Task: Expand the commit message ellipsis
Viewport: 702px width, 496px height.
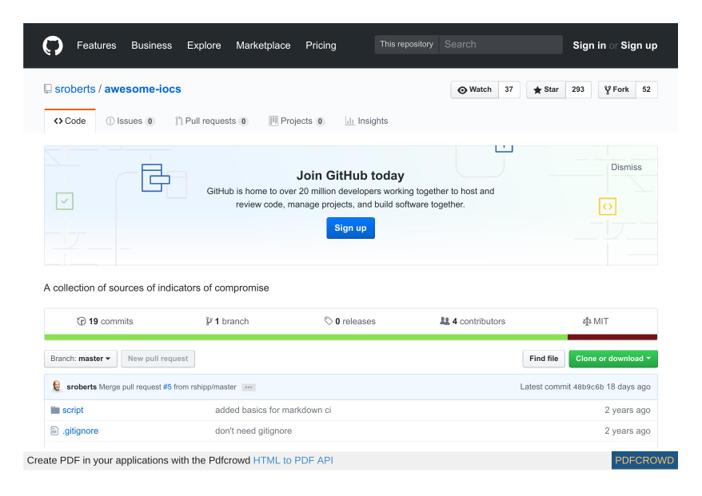Action: 248,387
